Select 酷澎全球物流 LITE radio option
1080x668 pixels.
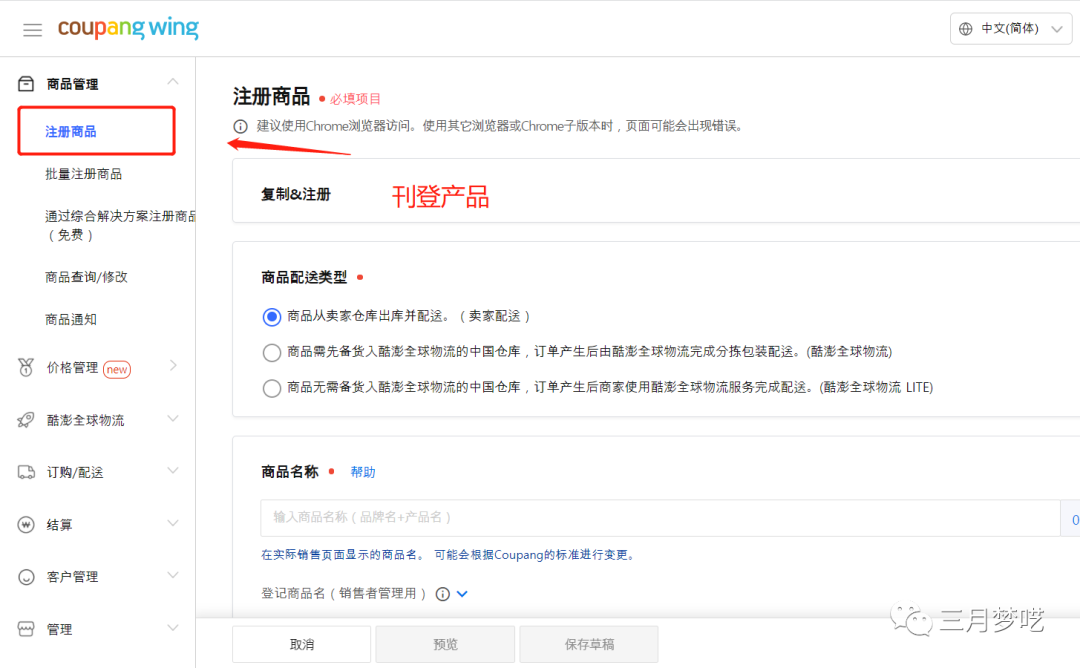coord(271,388)
